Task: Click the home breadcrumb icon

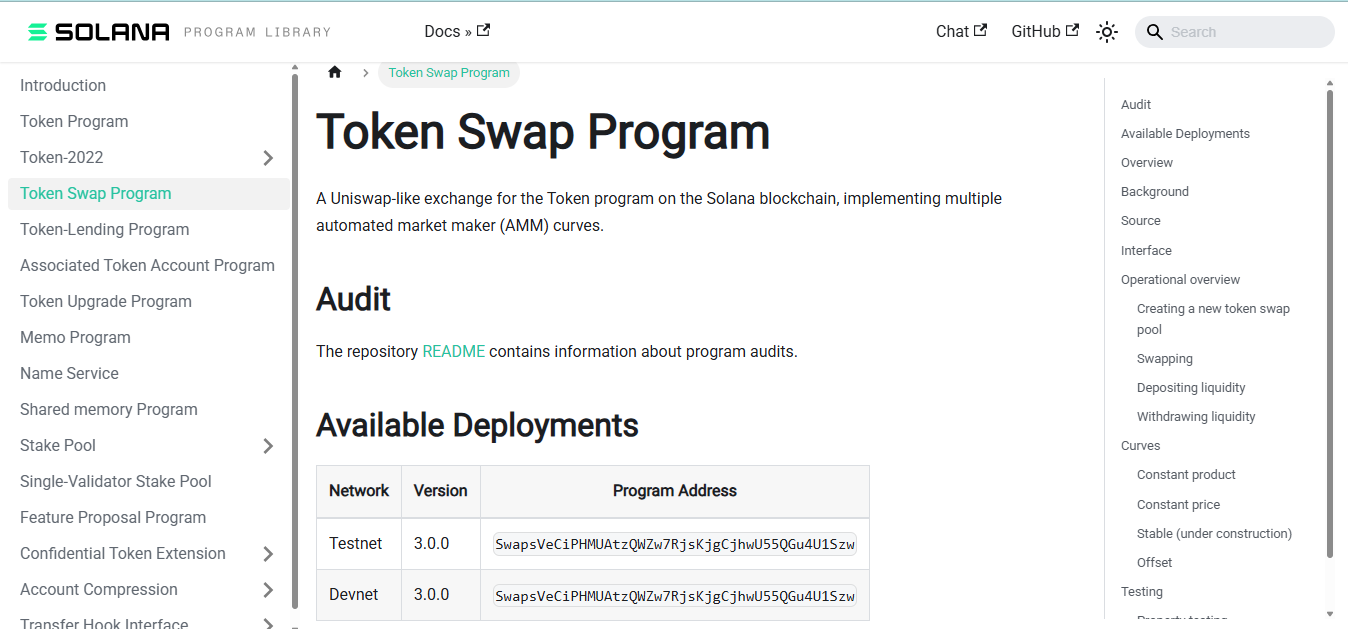Action: pos(335,72)
